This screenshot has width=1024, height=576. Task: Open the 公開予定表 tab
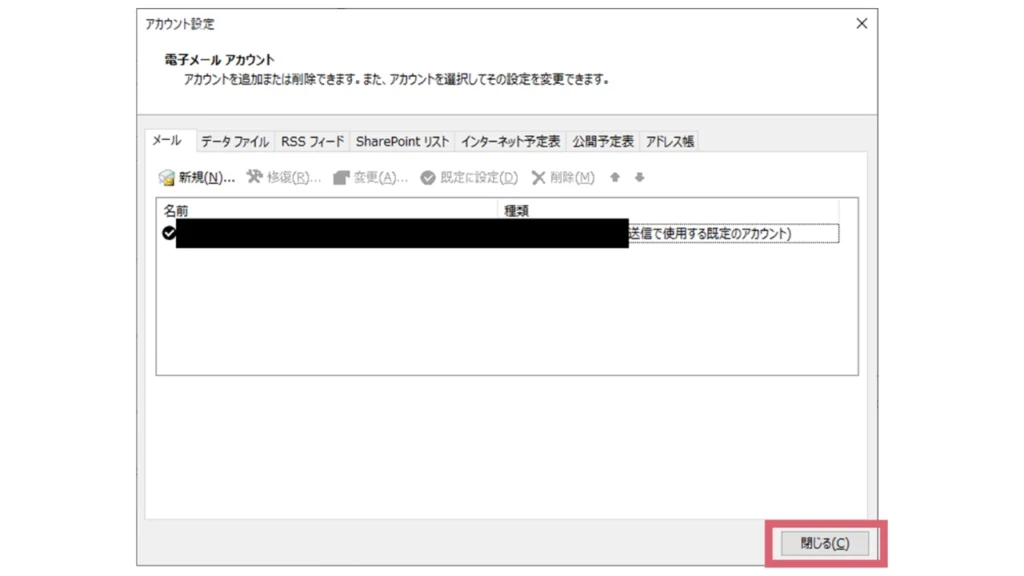(603, 142)
